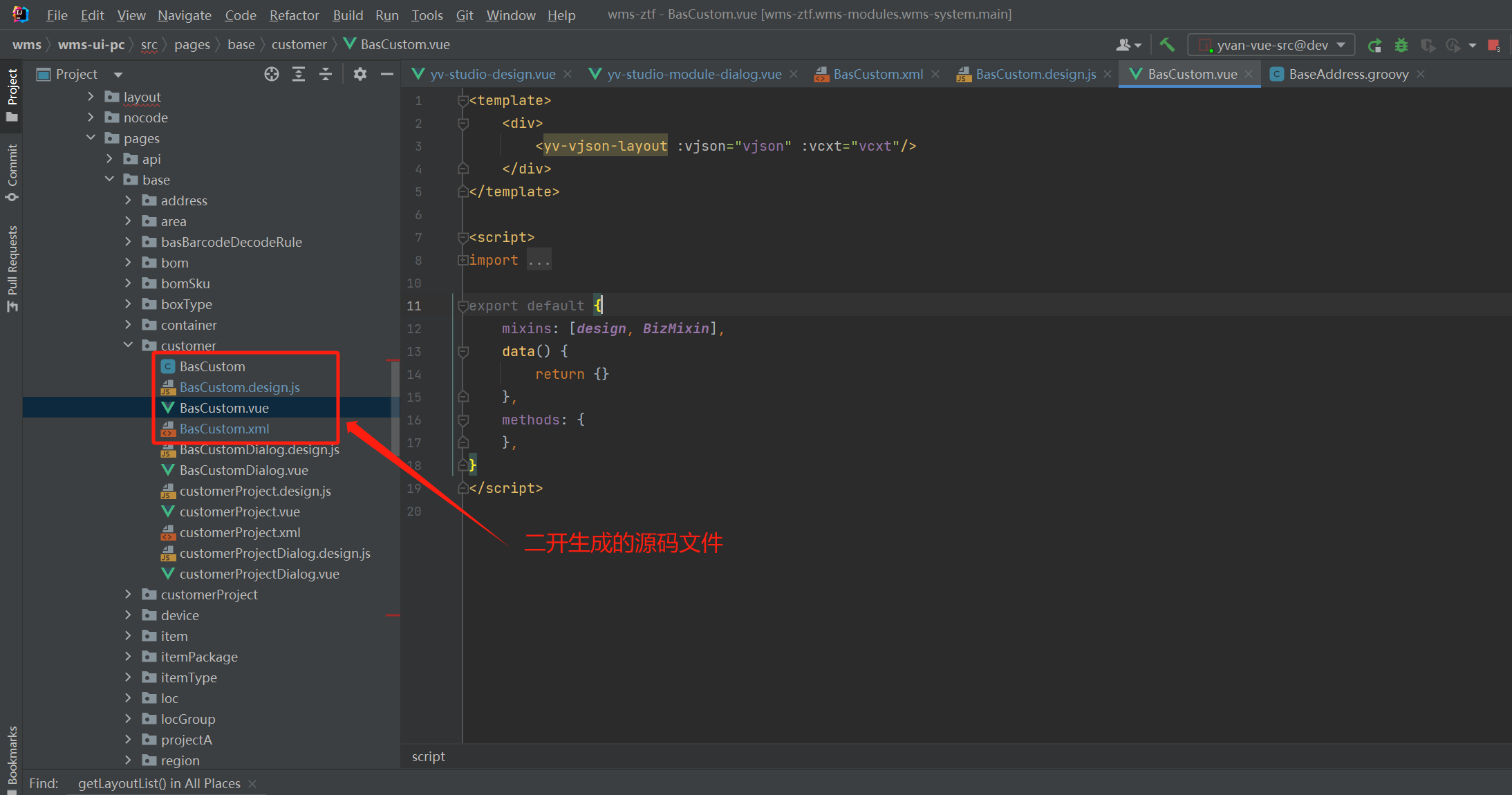Open the File menu
Image resolution: width=1512 pixels, height=795 pixels.
(x=57, y=15)
